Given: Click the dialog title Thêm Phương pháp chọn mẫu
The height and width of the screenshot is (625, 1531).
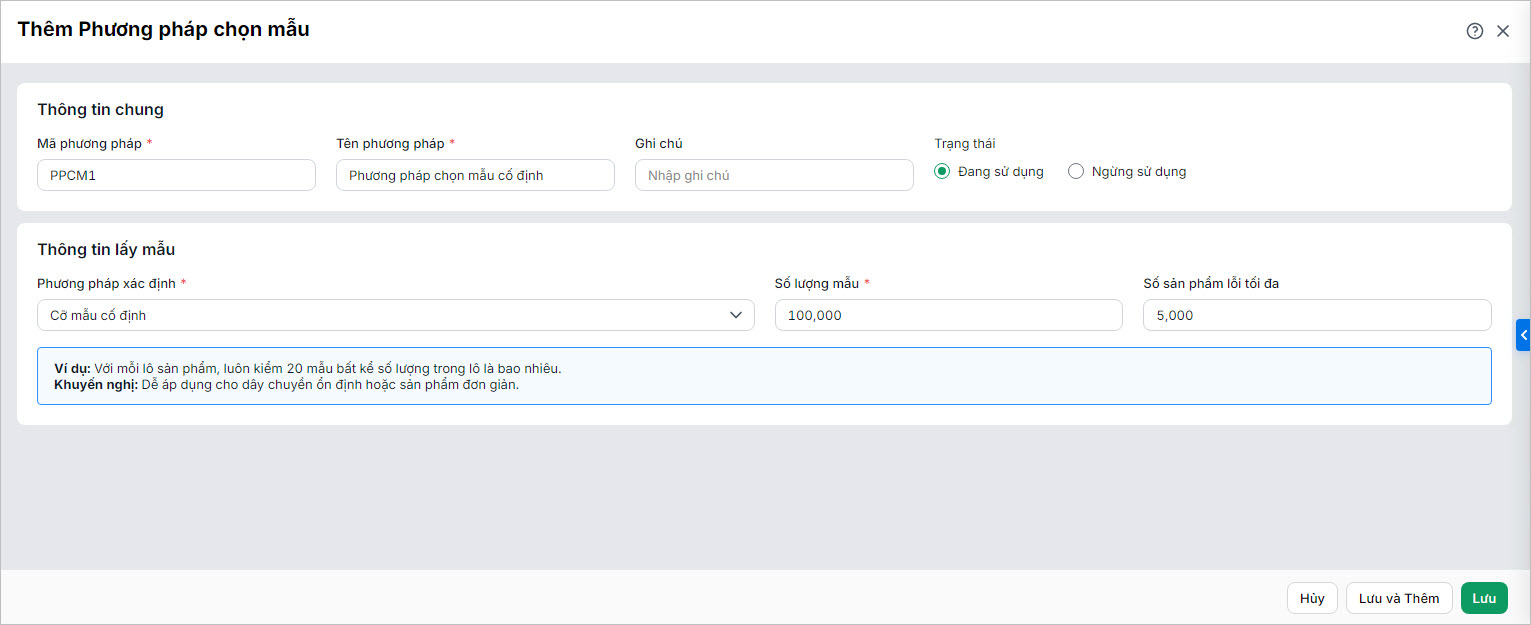Looking at the screenshot, I should pos(163,30).
